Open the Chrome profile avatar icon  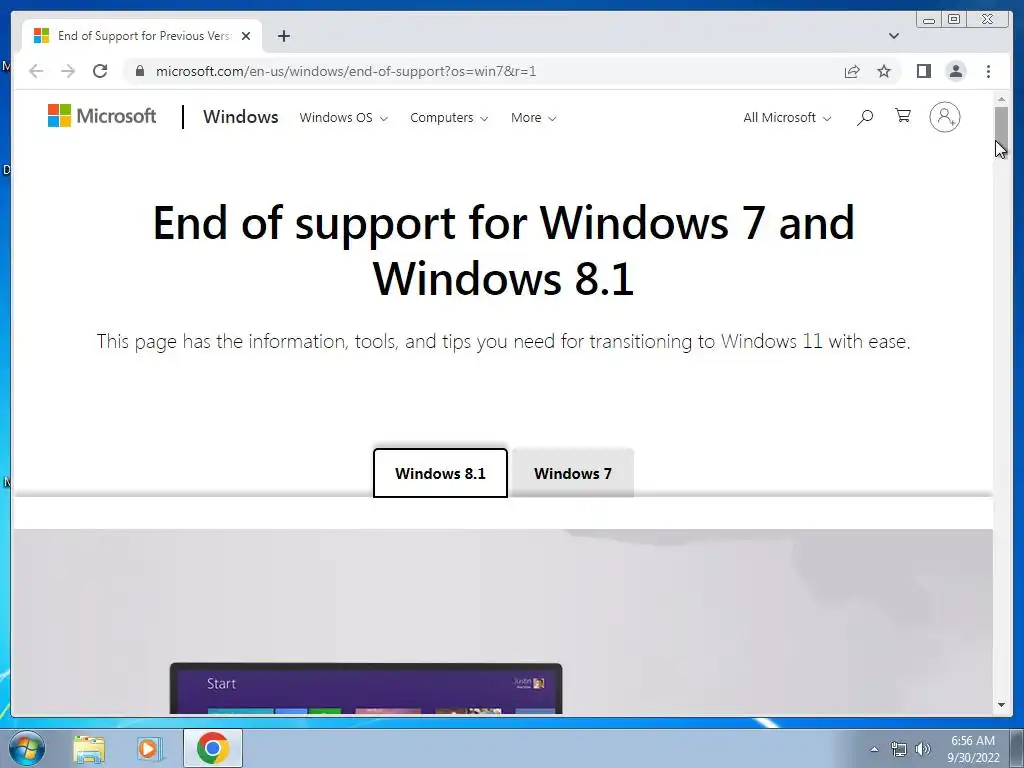(x=955, y=71)
